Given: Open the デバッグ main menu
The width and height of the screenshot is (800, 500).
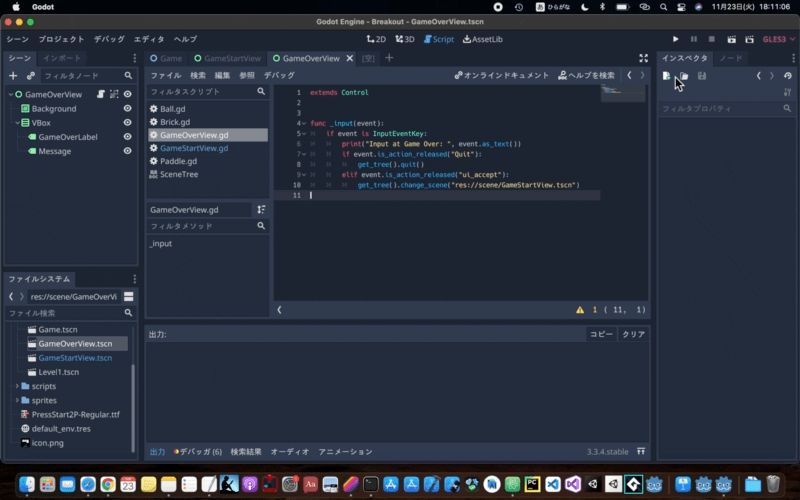Looking at the screenshot, I should pyautogui.click(x=109, y=39).
